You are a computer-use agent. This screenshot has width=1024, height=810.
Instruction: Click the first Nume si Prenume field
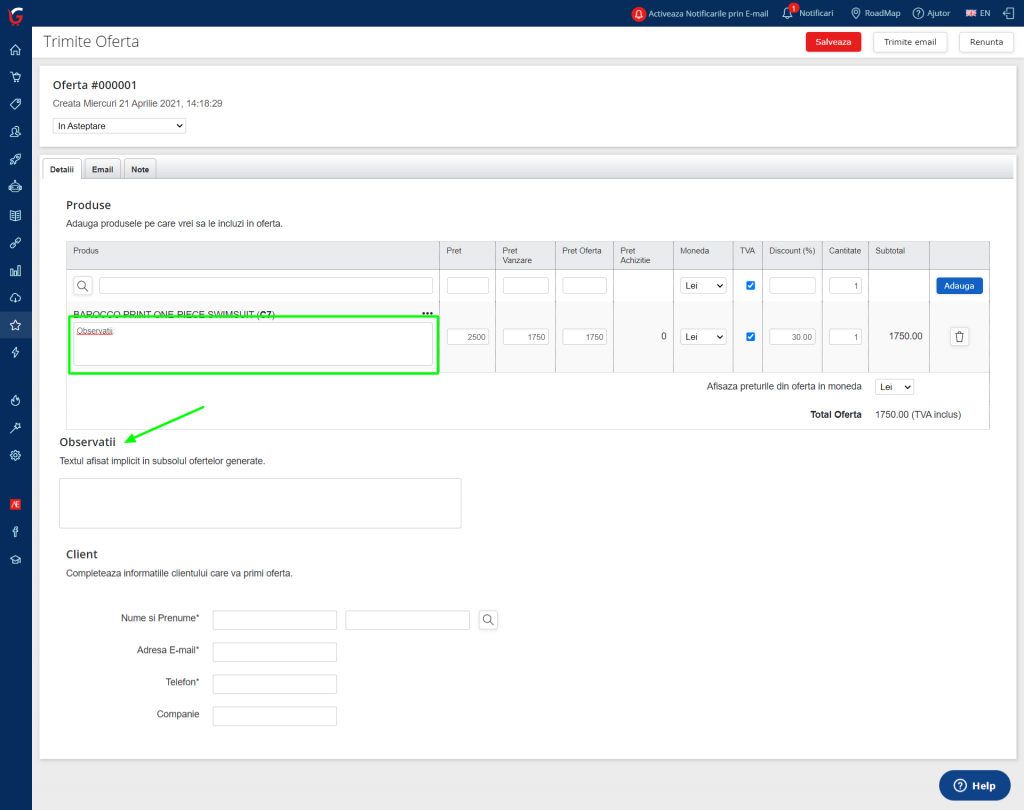275,620
